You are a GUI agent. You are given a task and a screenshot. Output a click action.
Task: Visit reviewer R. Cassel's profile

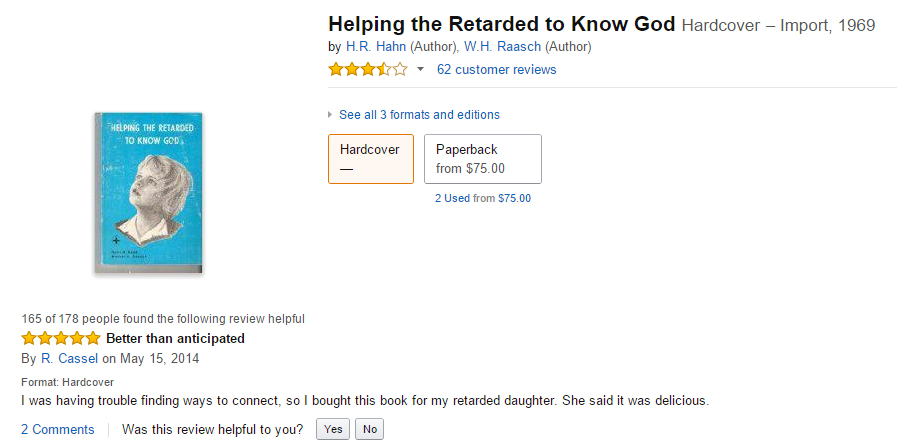(68, 358)
